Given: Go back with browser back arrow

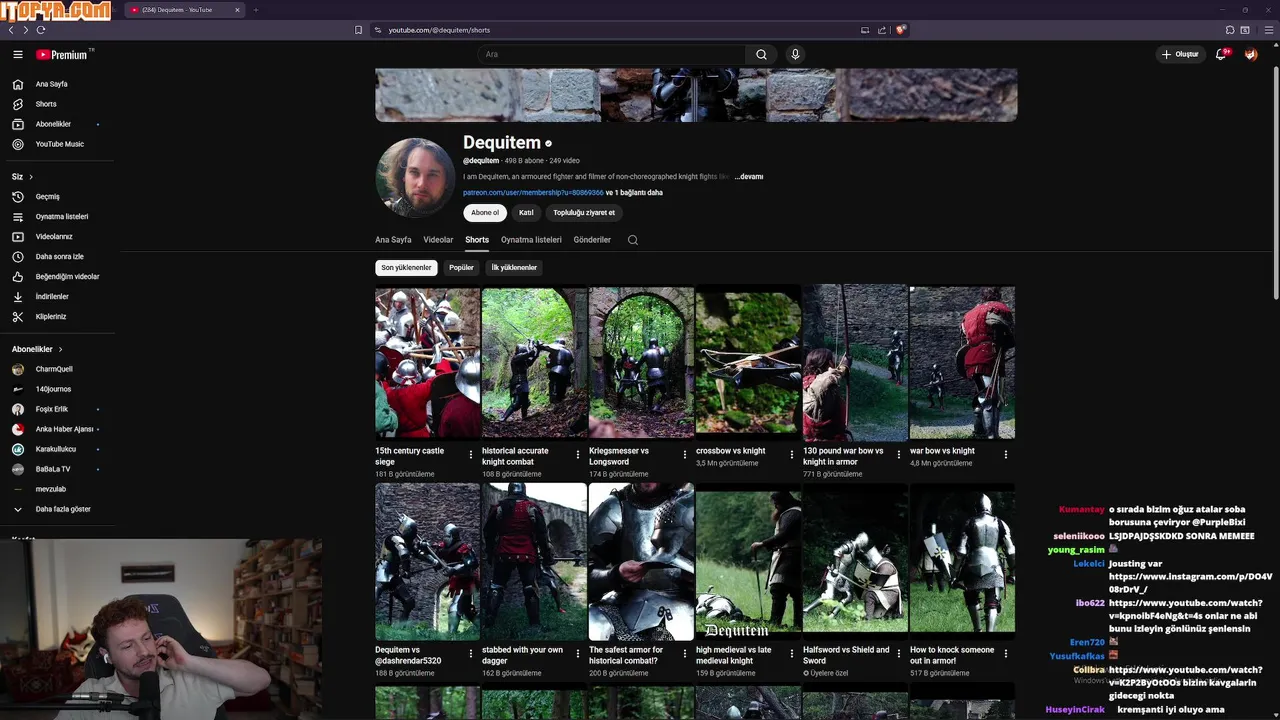Looking at the screenshot, I should pyautogui.click(x=11, y=30).
